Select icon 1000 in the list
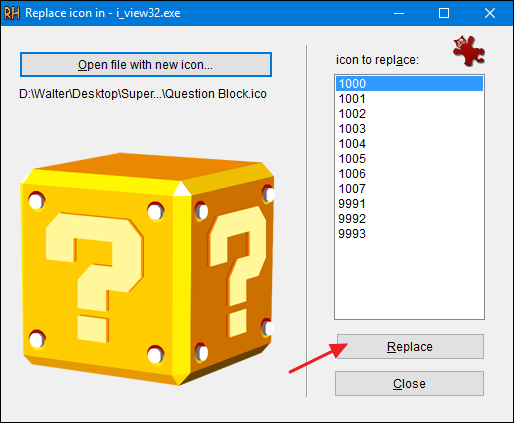This screenshot has width=514, height=423. (409, 83)
